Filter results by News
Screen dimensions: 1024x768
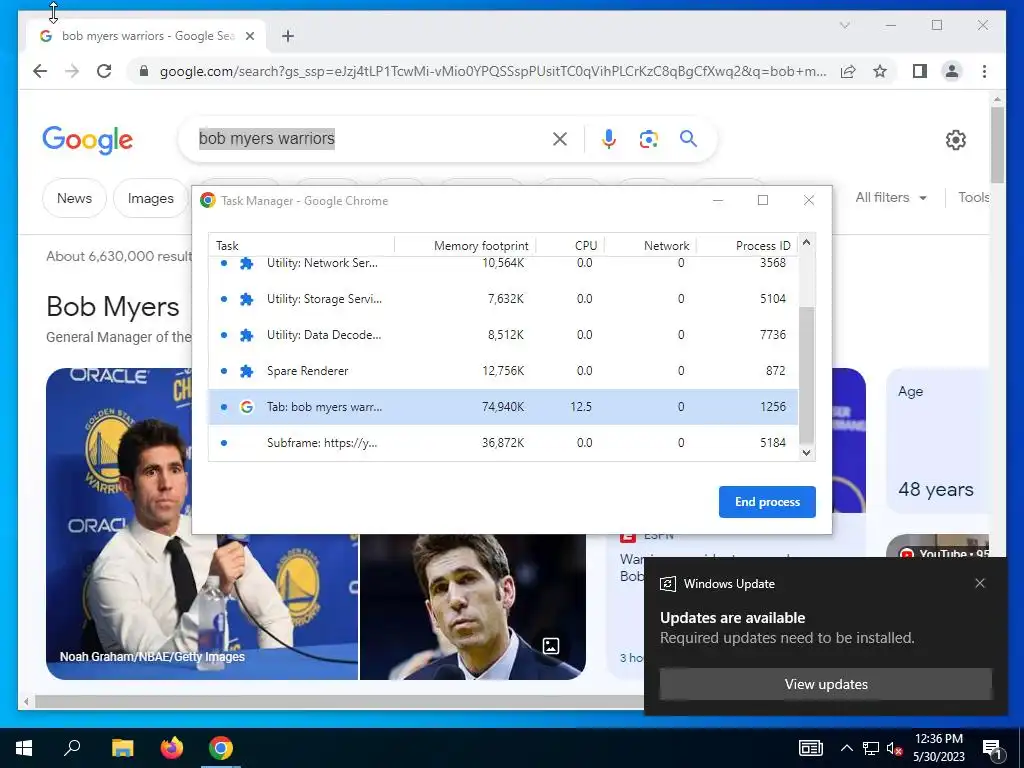point(74,198)
